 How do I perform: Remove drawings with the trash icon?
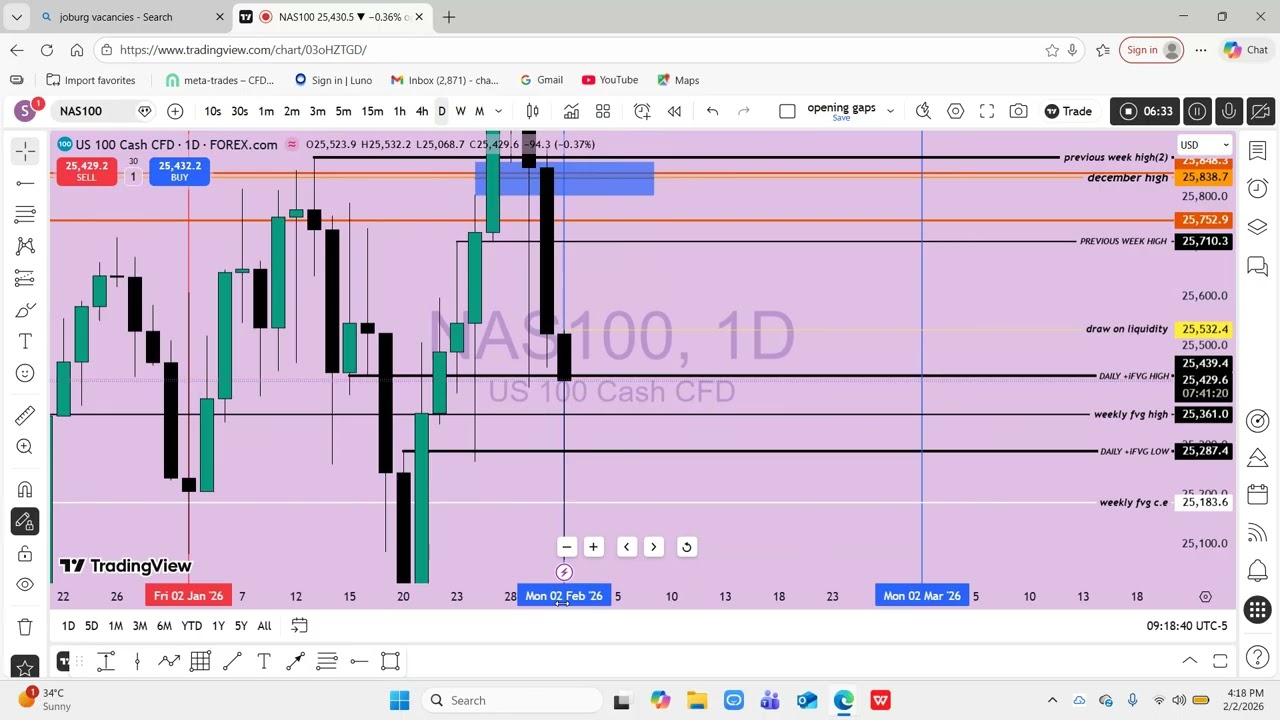25,627
